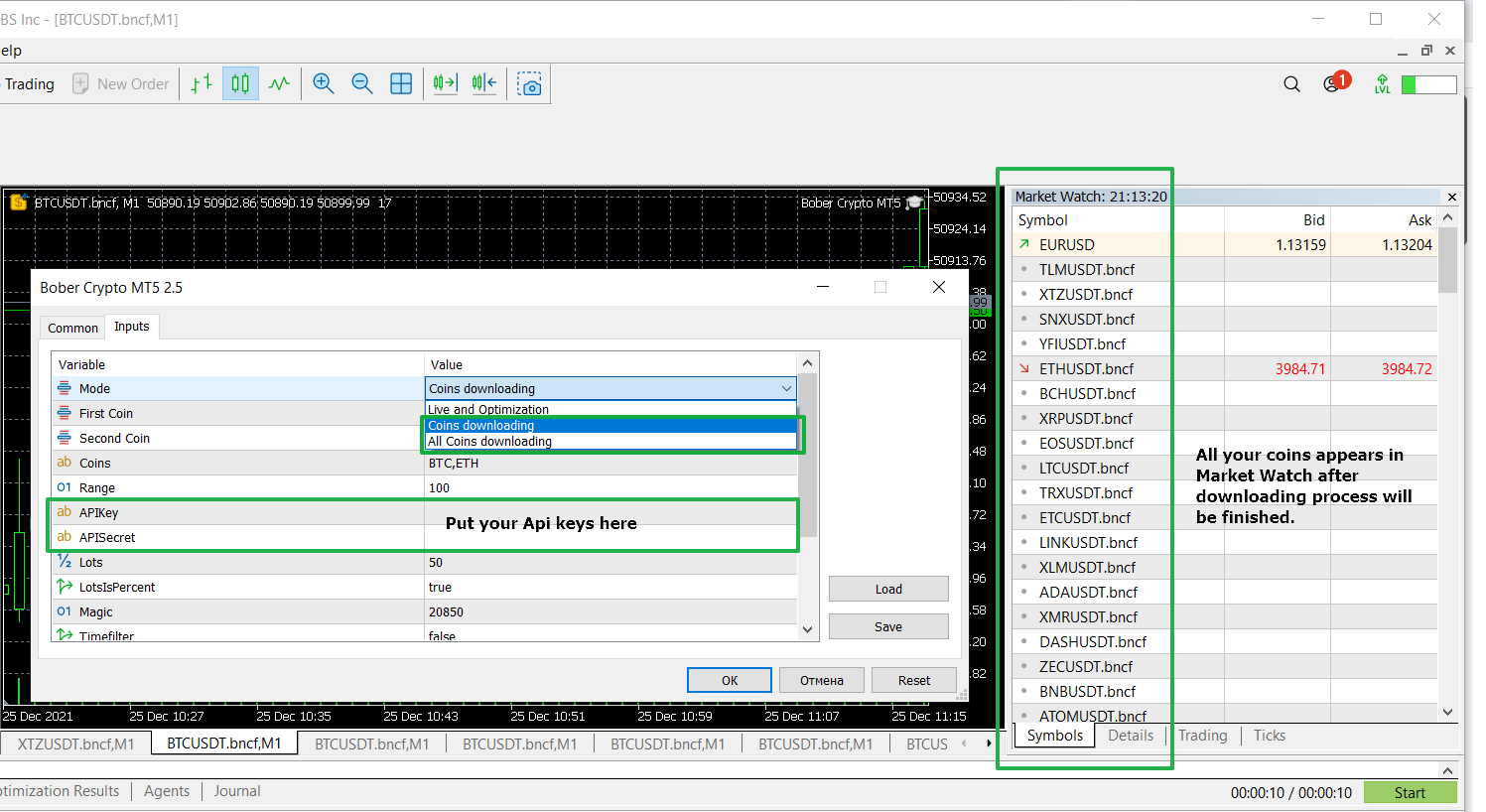Select the line chart icon

(x=279, y=84)
